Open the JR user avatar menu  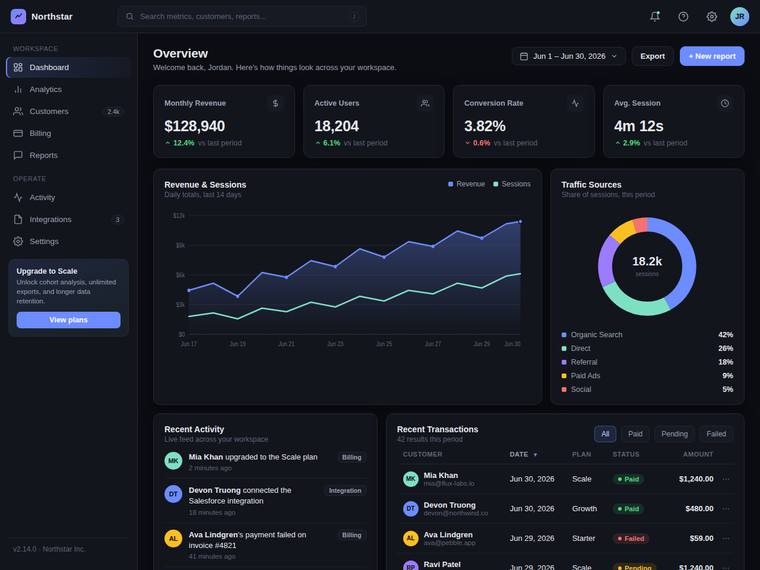click(740, 16)
